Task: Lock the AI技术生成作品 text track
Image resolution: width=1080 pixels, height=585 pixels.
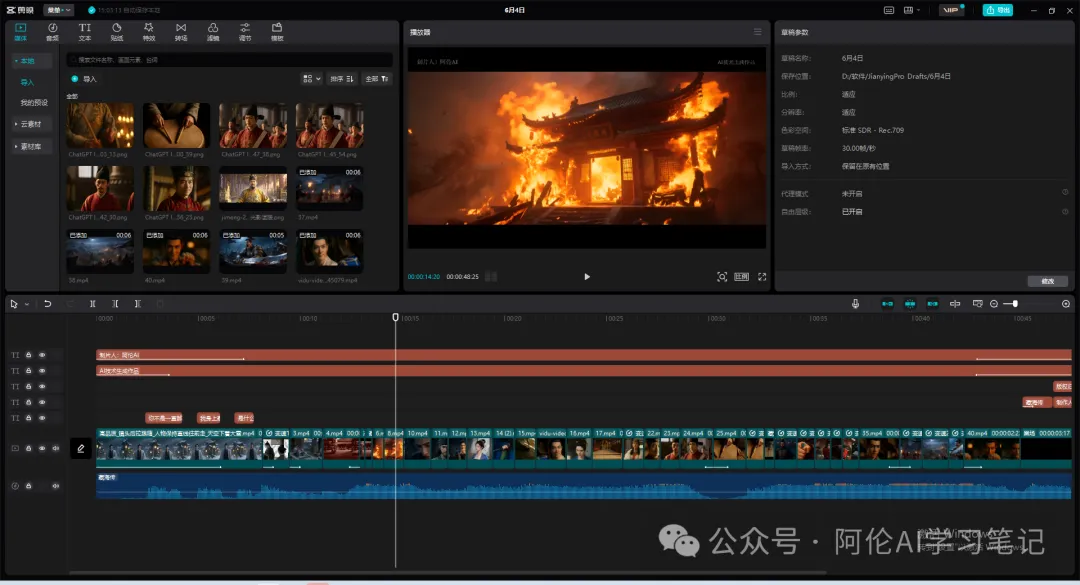Action: coord(29,371)
